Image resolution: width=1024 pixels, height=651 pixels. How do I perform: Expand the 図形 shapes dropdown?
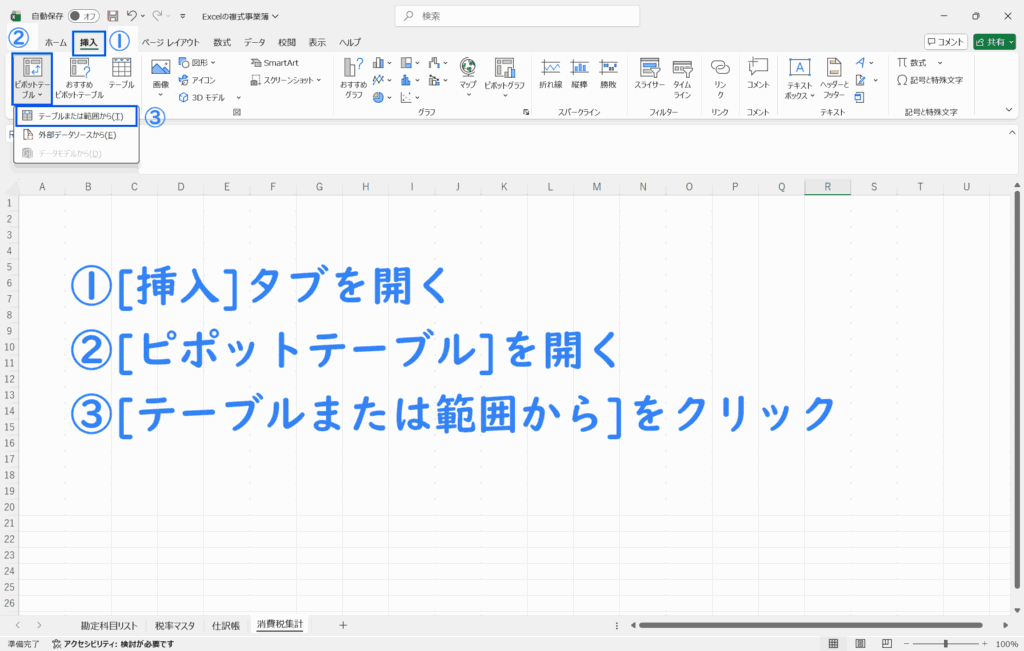[x=198, y=62]
